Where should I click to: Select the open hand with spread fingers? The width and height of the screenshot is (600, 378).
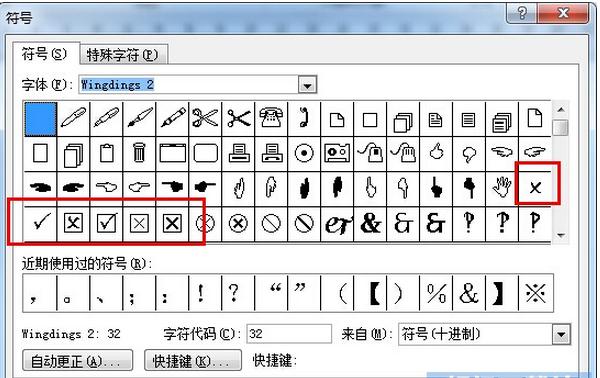pyautogui.click(x=501, y=188)
